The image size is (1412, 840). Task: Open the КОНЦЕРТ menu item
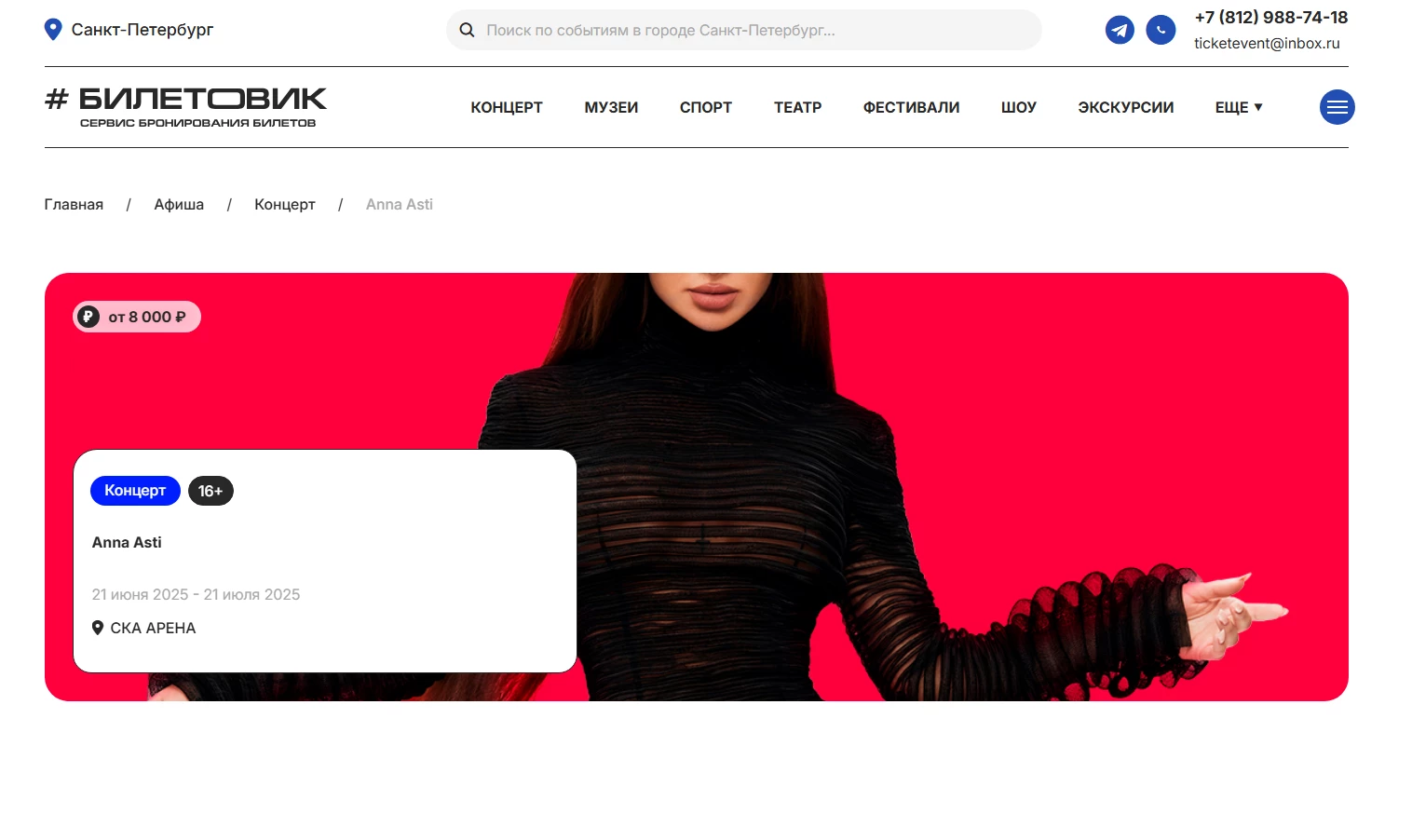(507, 107)
